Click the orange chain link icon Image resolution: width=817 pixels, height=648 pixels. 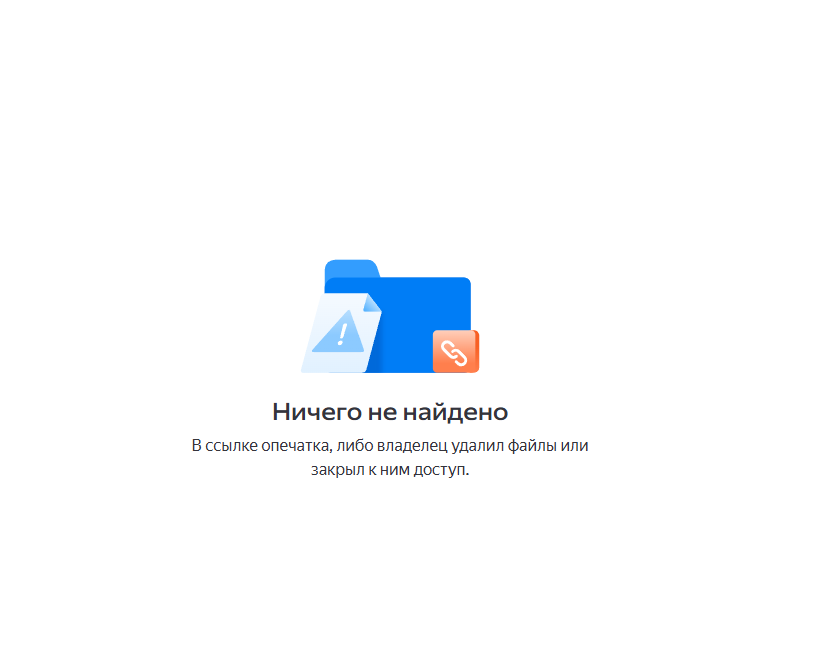pyautogui.click(x=455, y=352)
